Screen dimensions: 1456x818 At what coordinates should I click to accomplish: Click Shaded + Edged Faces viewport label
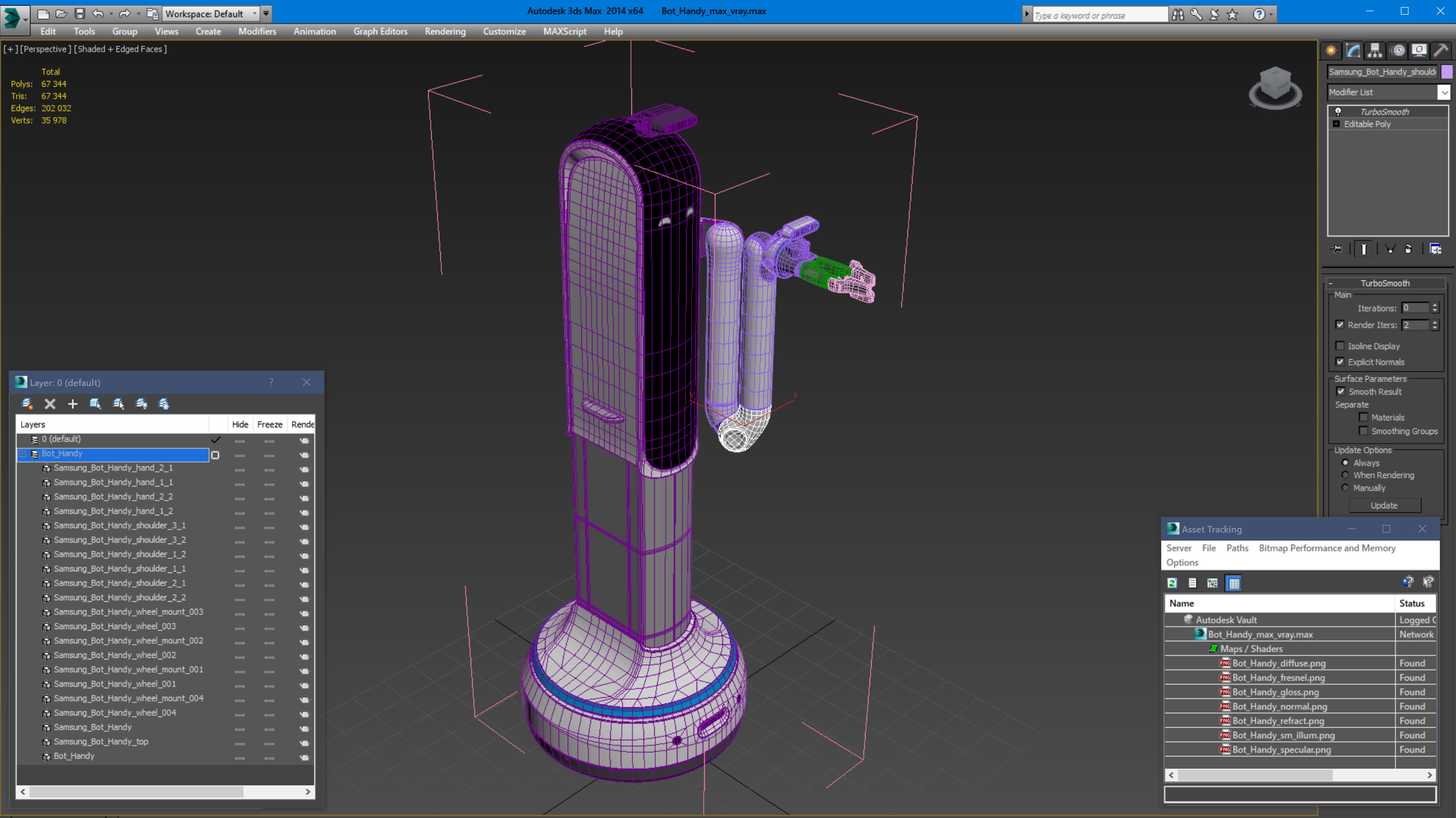pyautogui.click(x=120, y=49)
